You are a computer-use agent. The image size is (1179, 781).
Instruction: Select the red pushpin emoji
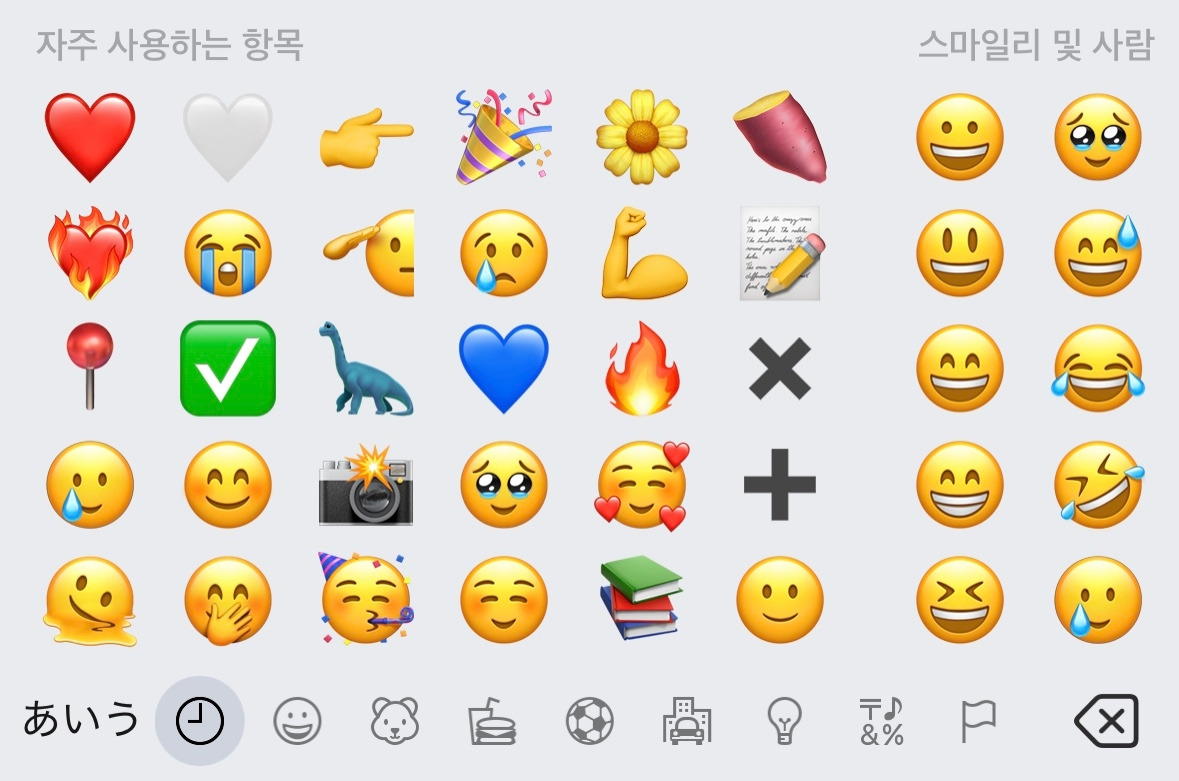[90, 366]
